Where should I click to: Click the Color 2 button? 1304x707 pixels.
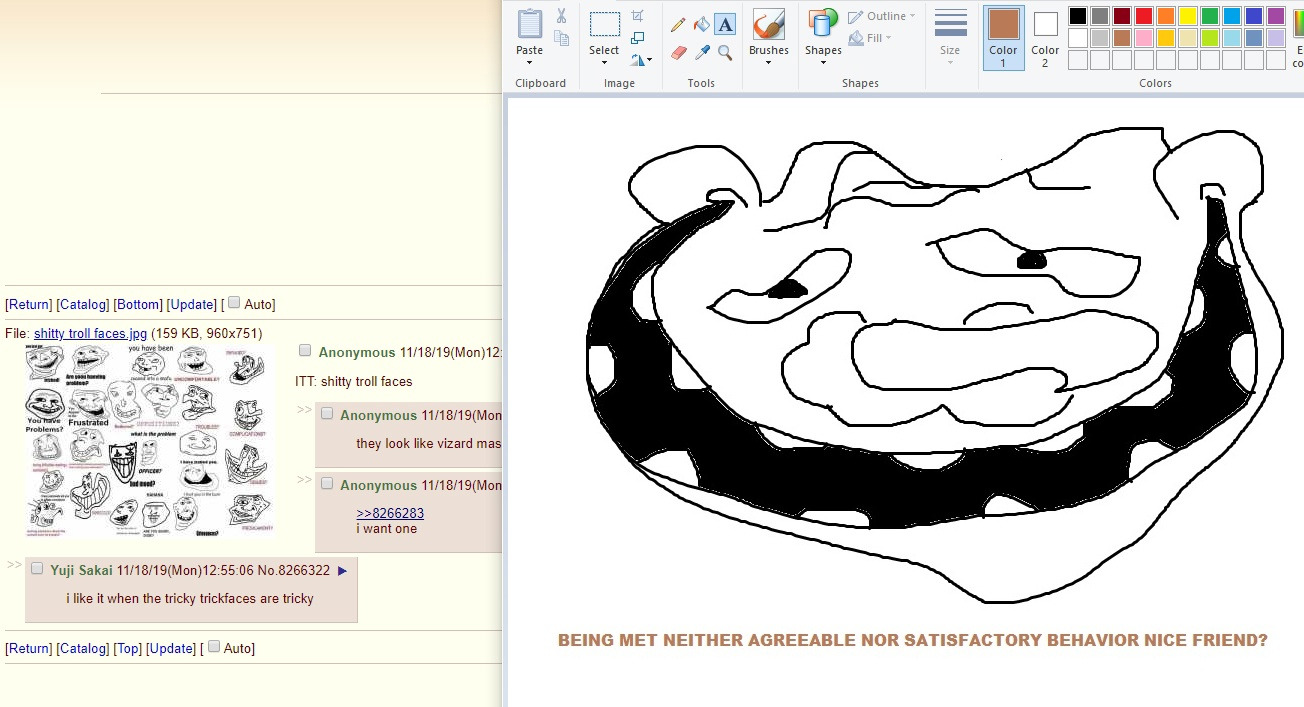pyautogui.click(x=1045, y=38)
